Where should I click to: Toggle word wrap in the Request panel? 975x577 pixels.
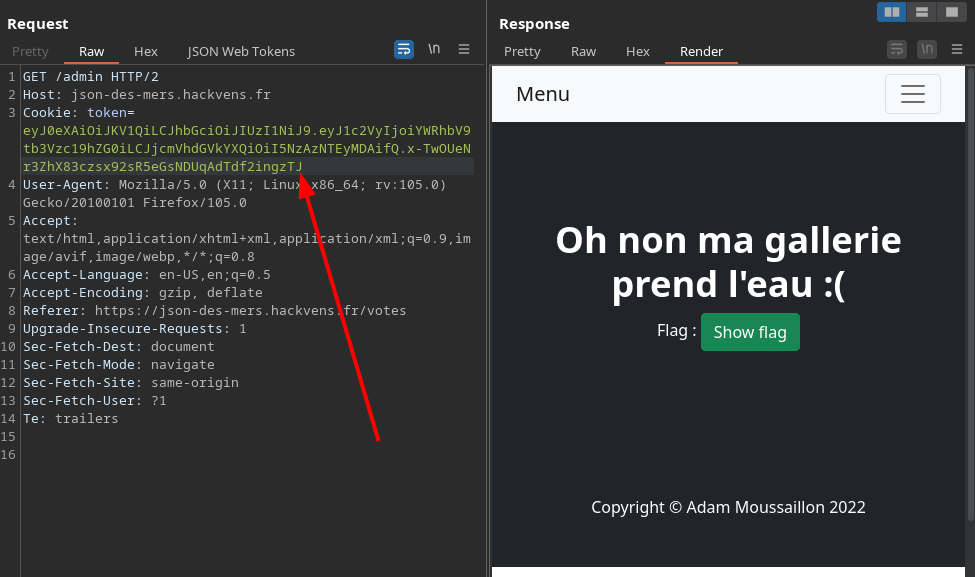pyautogui.click(x=404, y=49)
